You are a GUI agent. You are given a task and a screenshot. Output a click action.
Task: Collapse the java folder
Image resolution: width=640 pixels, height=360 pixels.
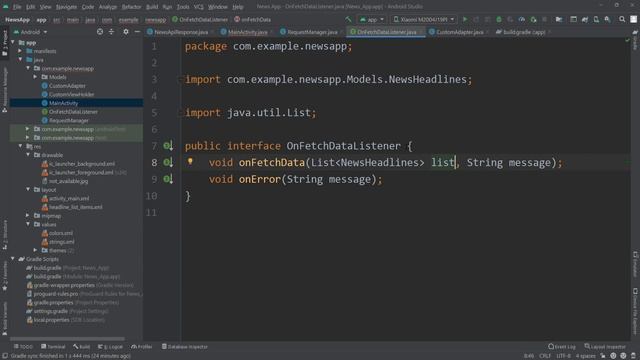20,60
